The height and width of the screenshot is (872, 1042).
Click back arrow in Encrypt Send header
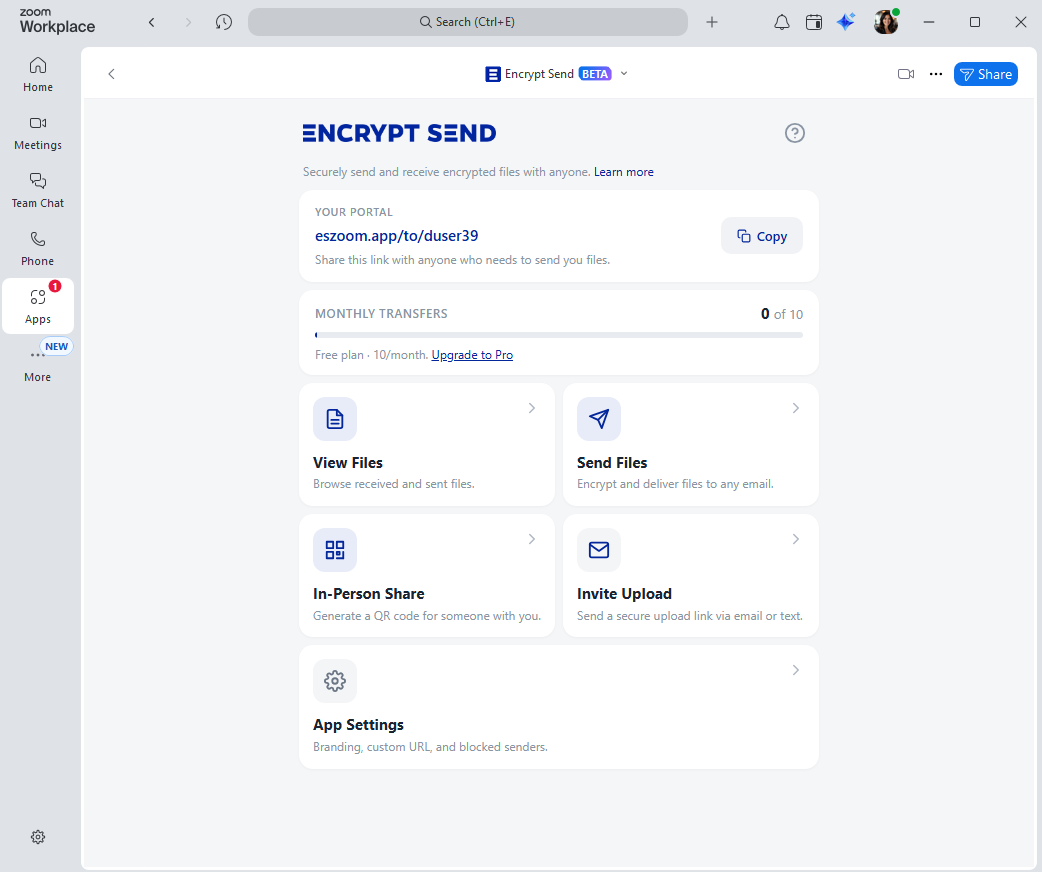[112, 74]
